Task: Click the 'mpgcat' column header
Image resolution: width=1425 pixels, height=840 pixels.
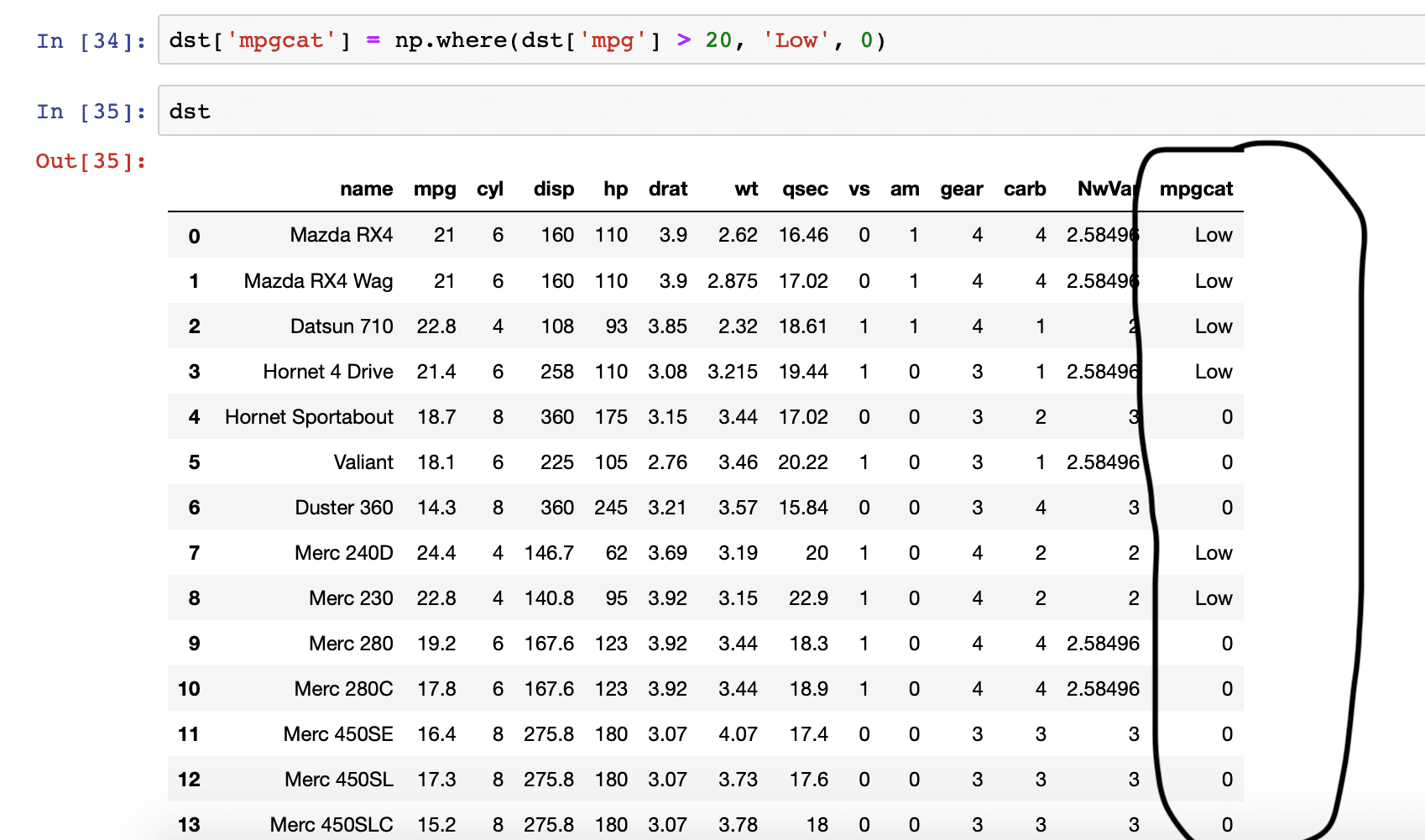Action: click(1196, 189)
